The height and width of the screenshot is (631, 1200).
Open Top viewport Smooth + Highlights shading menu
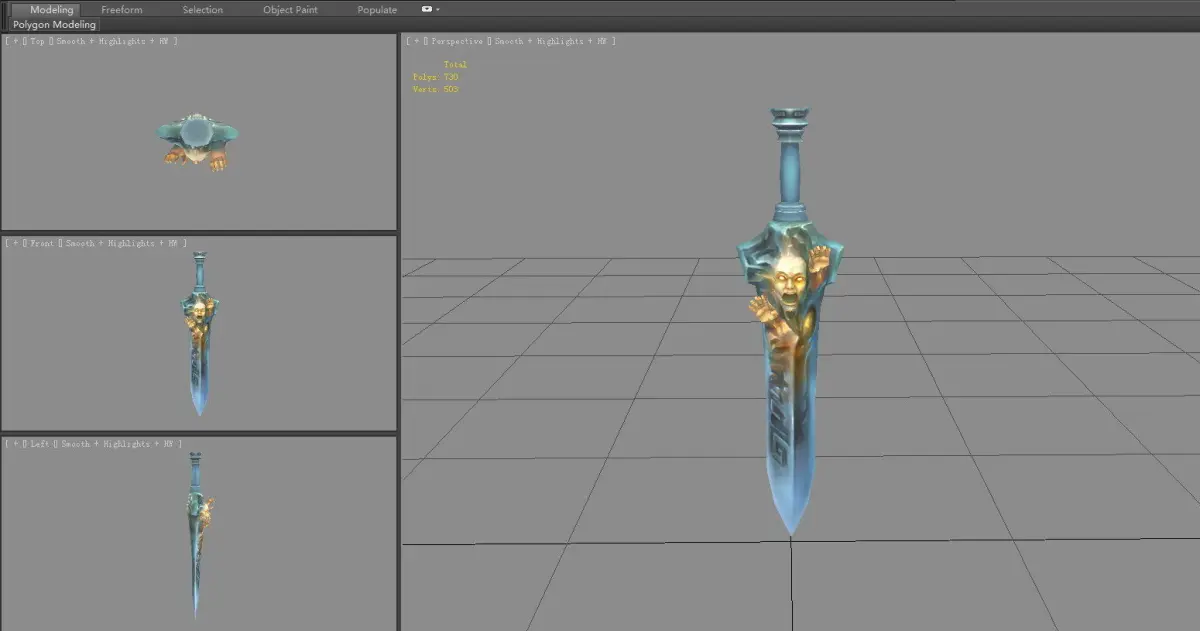coord(114,41)
